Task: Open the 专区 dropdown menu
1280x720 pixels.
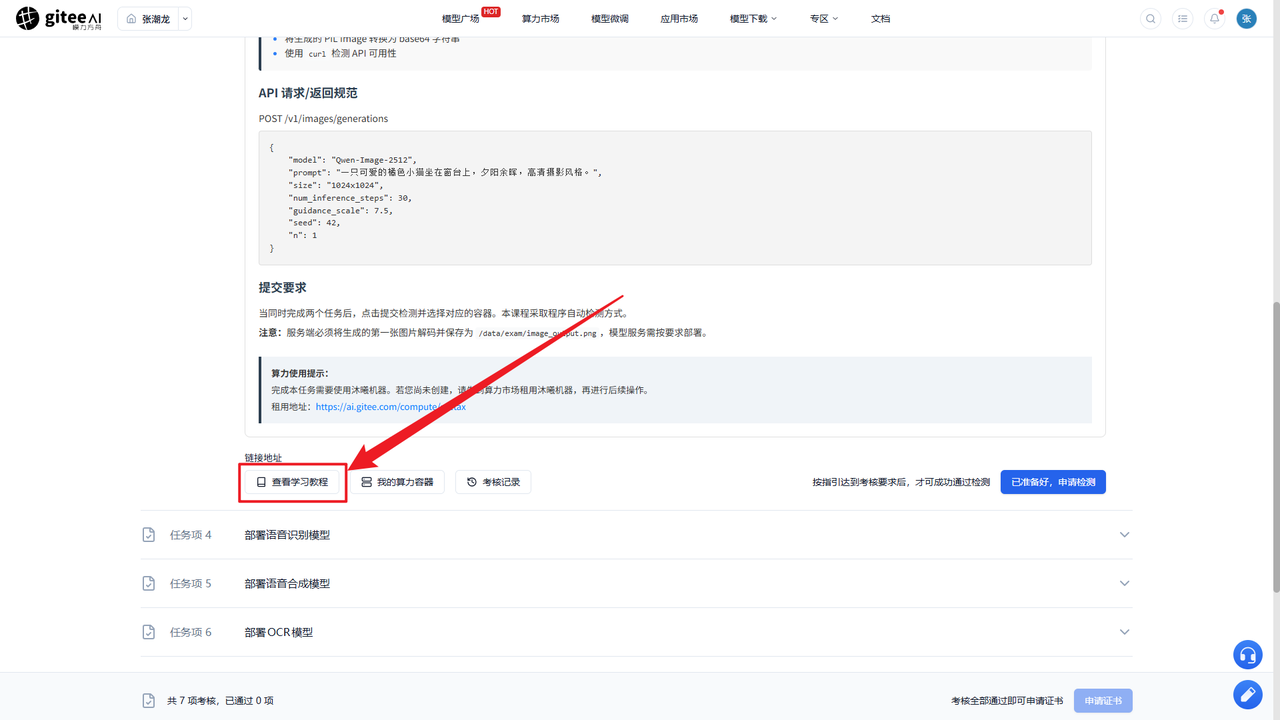Action: [824, 19]
